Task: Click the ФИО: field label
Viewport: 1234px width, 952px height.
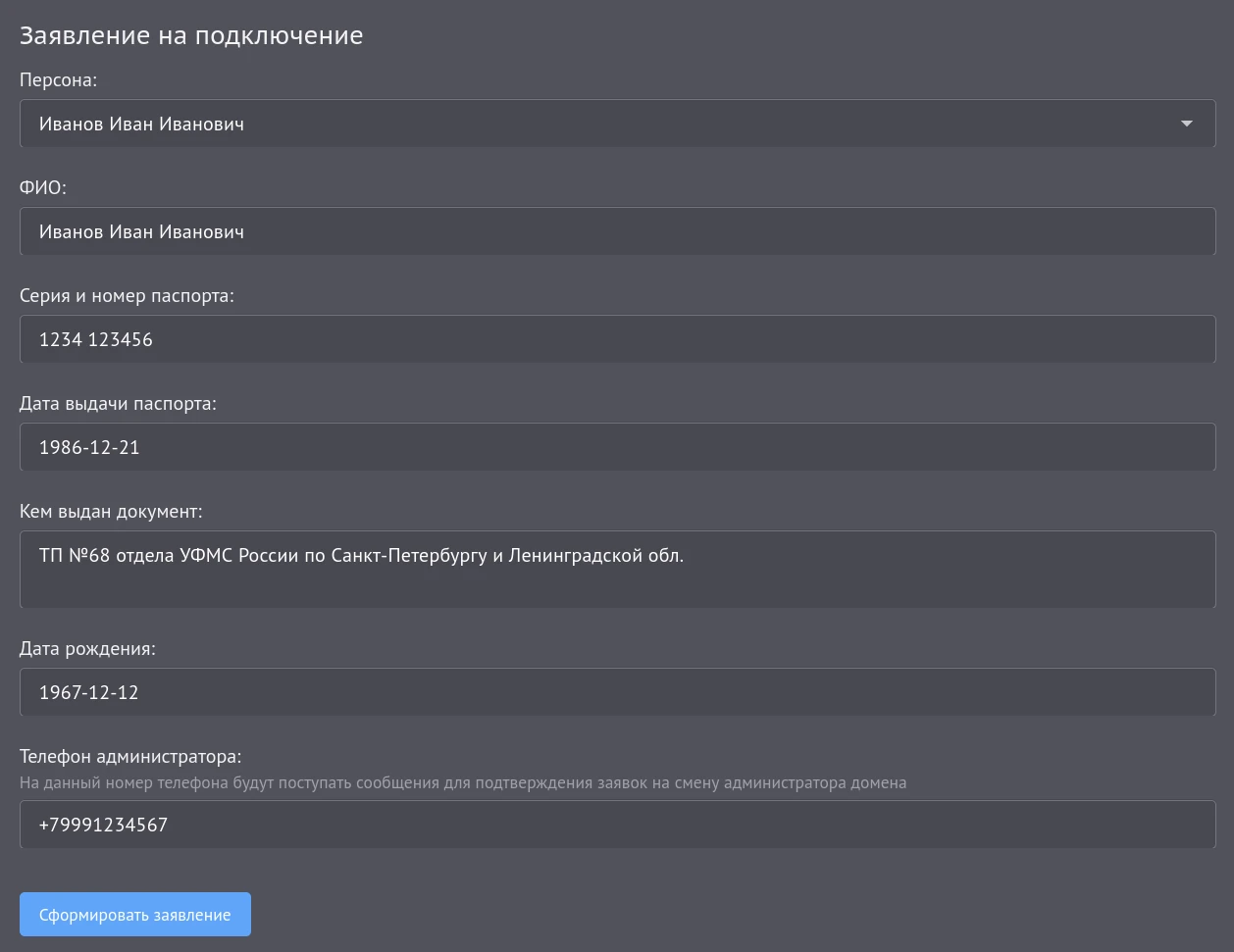Action: tap(43, 188)
